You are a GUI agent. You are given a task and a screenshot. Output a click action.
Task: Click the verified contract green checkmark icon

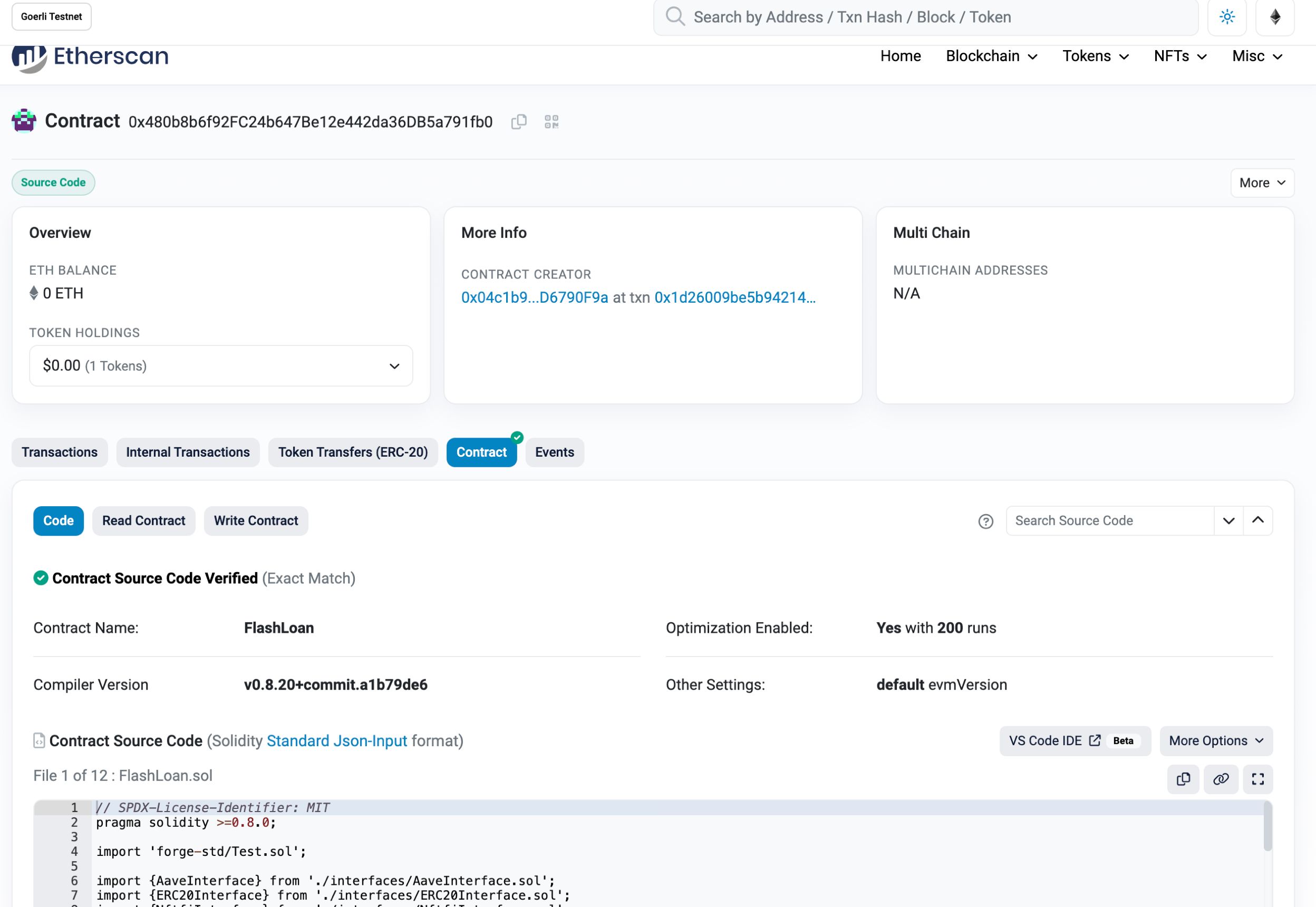(40, 578)
